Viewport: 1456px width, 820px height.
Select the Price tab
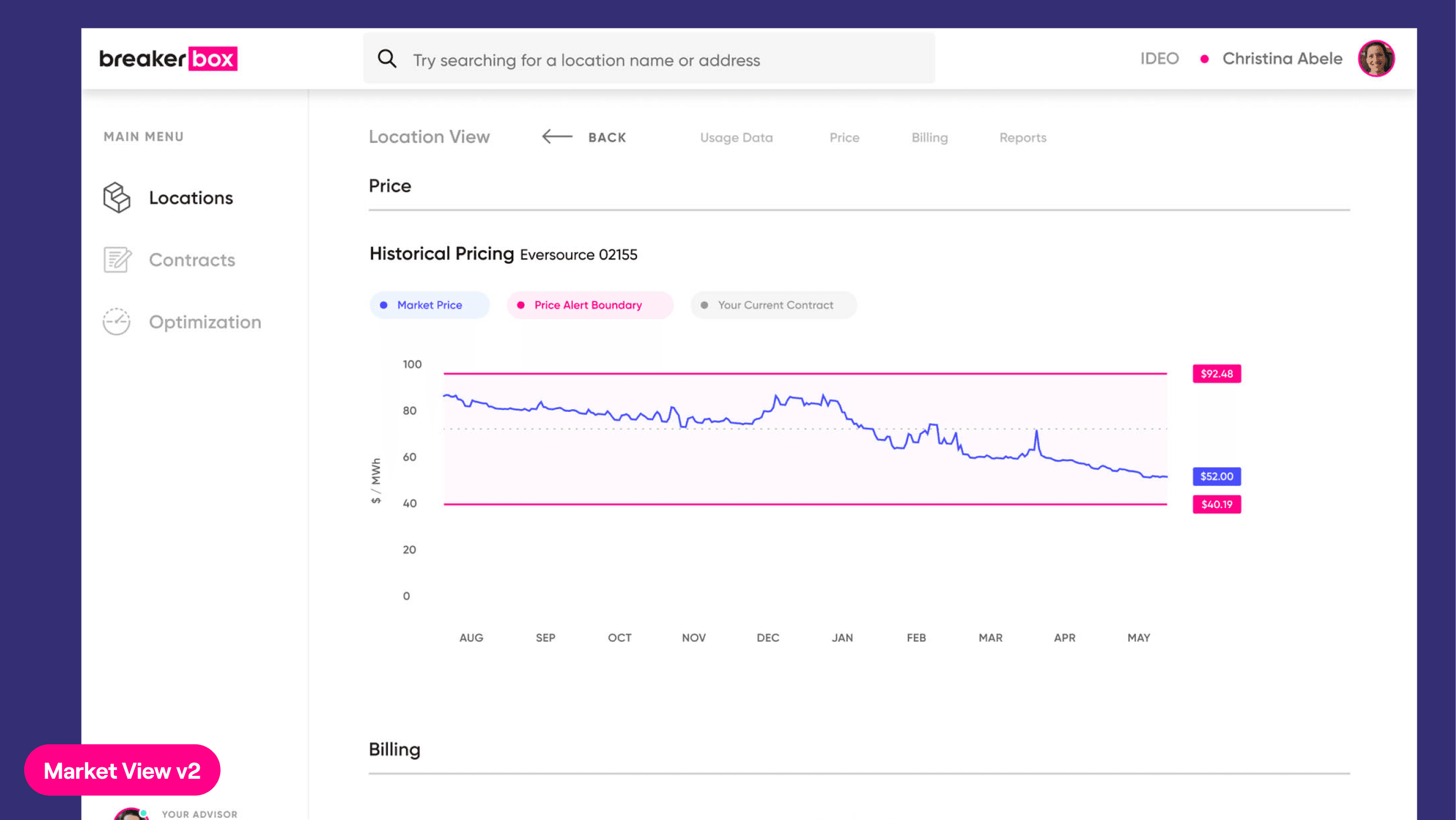point(844,137)
